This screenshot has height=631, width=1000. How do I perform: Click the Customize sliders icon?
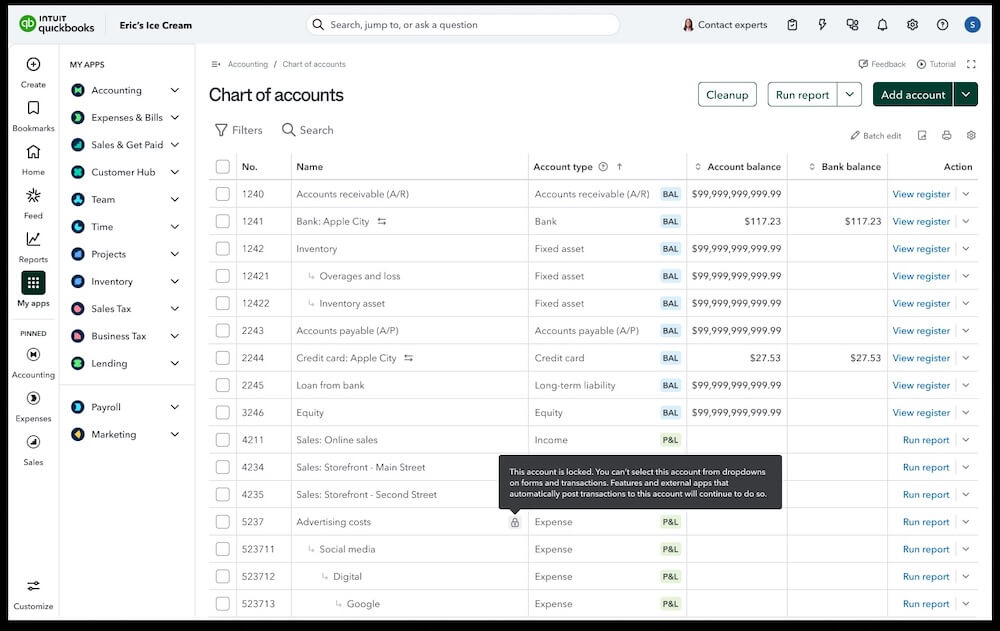(33, 586)
